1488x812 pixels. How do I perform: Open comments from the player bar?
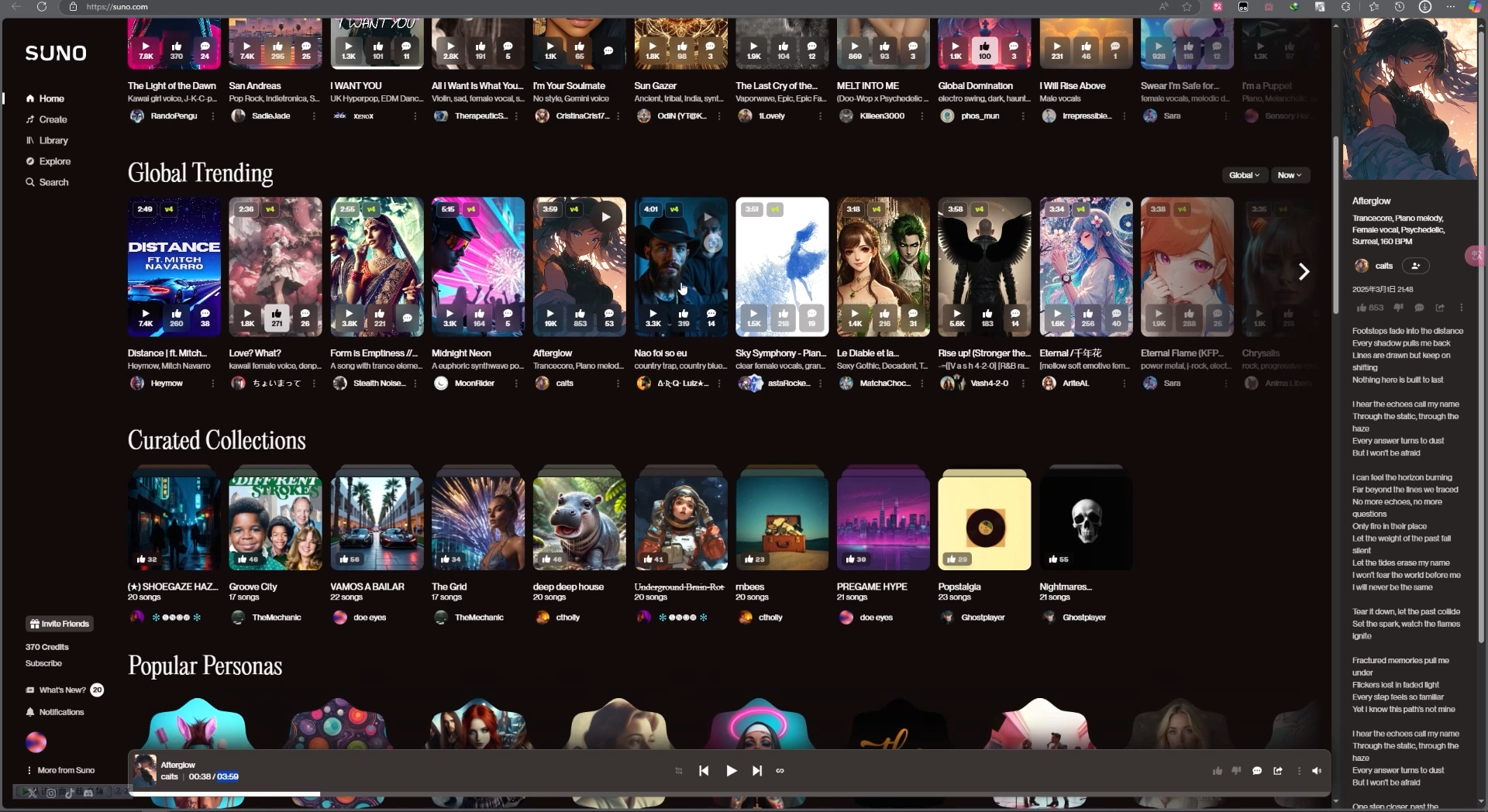click(1257, 771)
